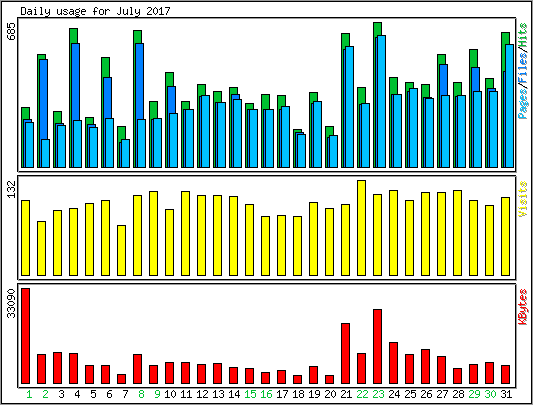This screenshot has width=533, height=405.
Task: Click the yellow Visits bar for day 16
Action: click(x=265, y=246)
